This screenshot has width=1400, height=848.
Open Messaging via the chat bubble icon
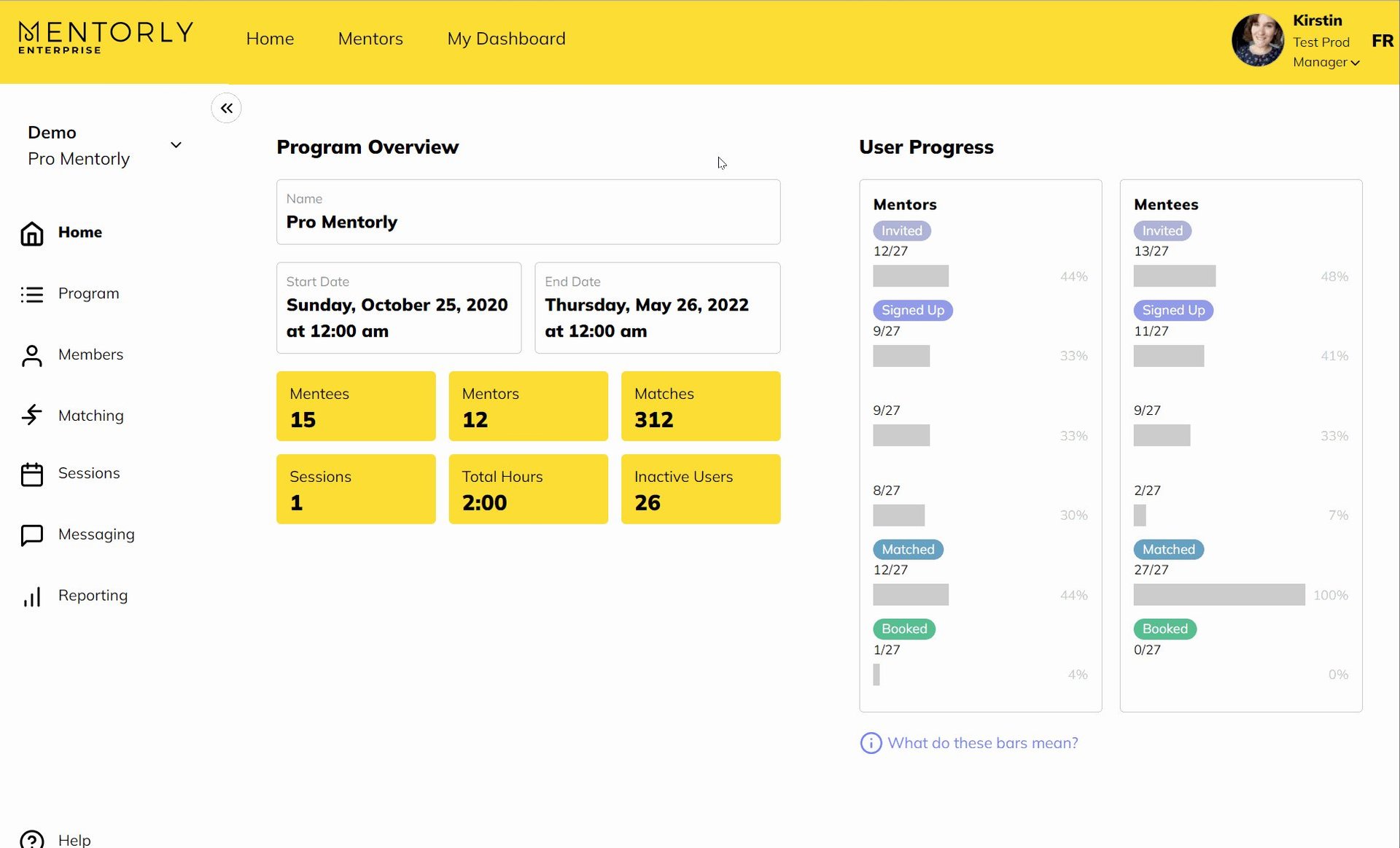31,535
